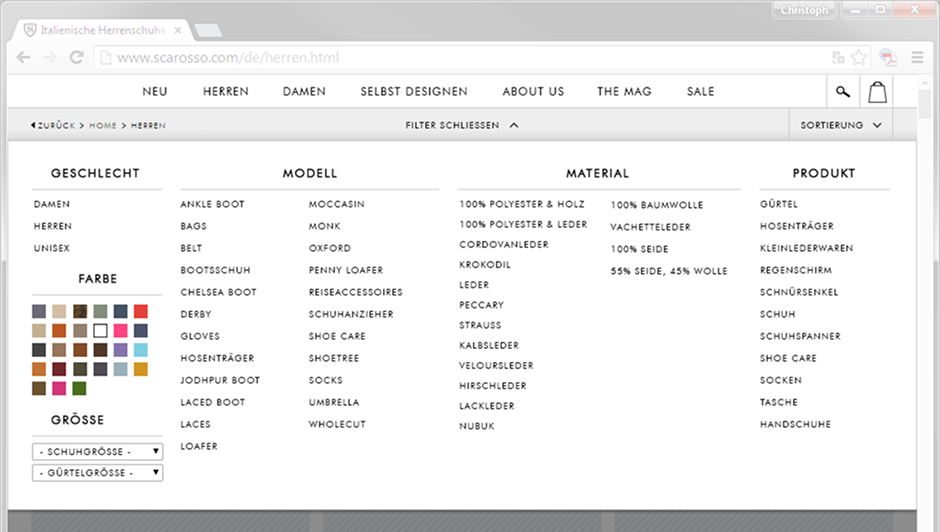Image resolution: width=940 pixels, height=532 pixels.
Task: Pick the red color swatch
Action: pos(141,311)
